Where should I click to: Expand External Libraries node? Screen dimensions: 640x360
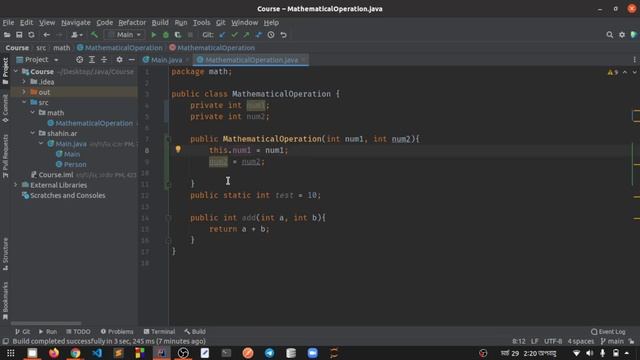coord(16,185)
